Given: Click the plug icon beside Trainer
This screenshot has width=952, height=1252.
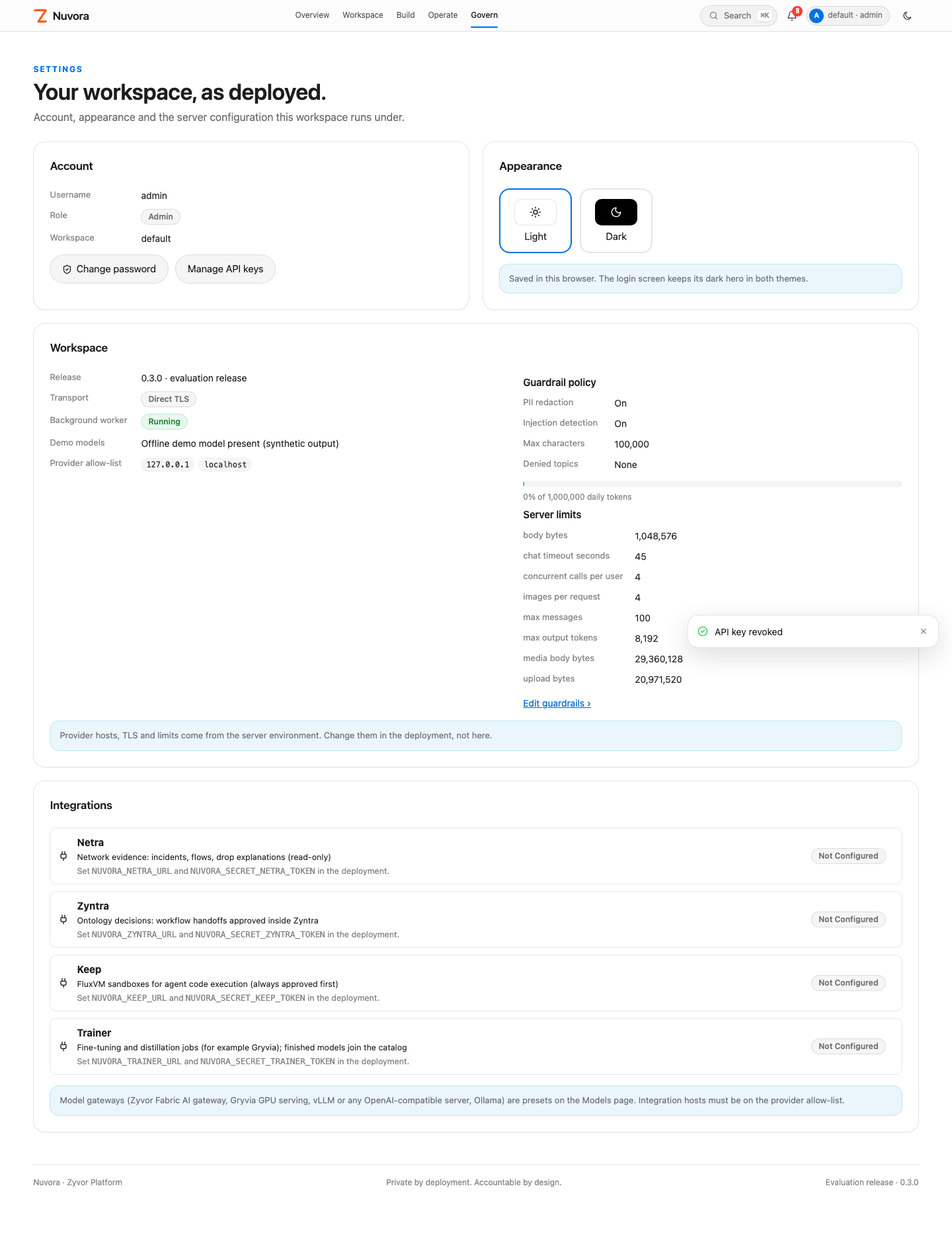Looking at the screenshot, I should [63, 1046].
